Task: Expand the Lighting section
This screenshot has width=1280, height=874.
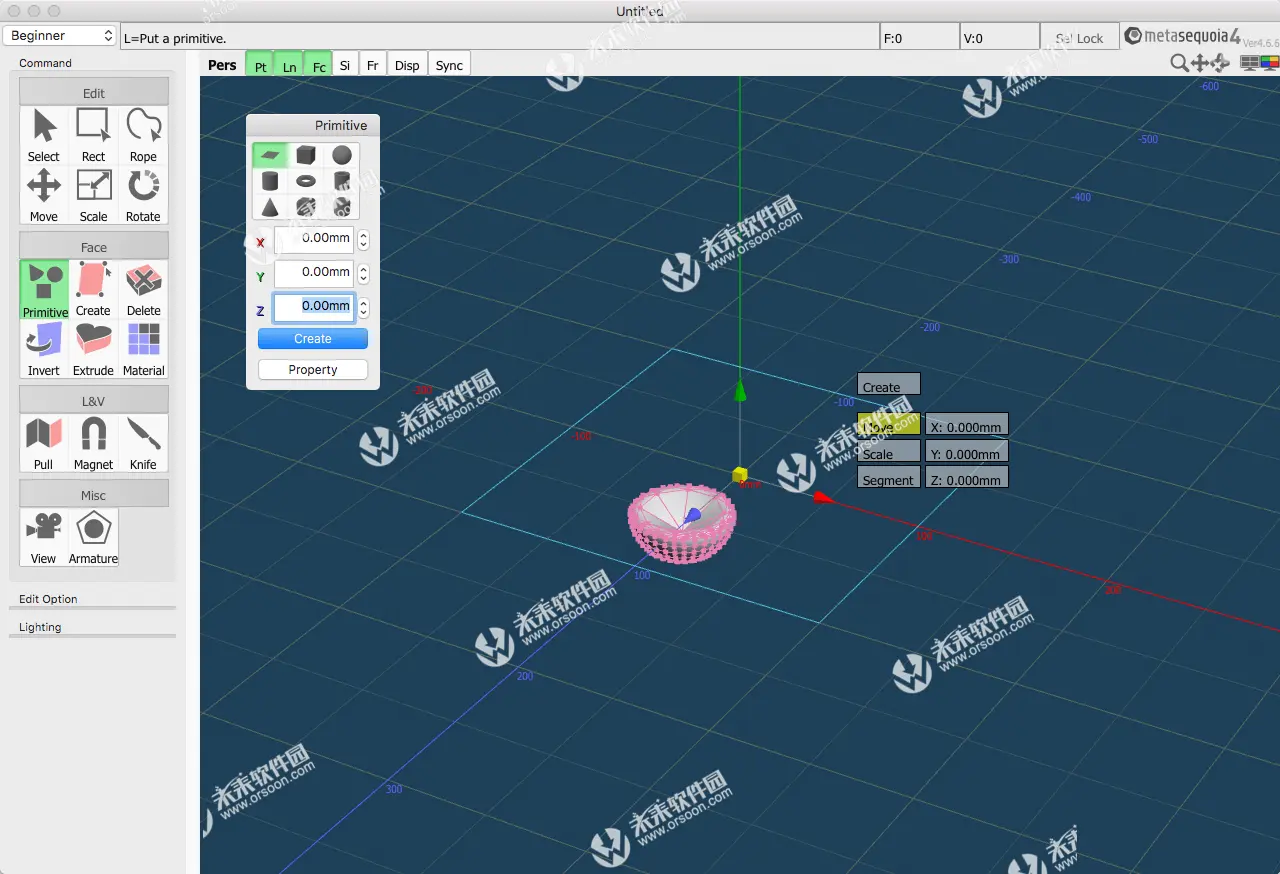Action: [92, 627]
